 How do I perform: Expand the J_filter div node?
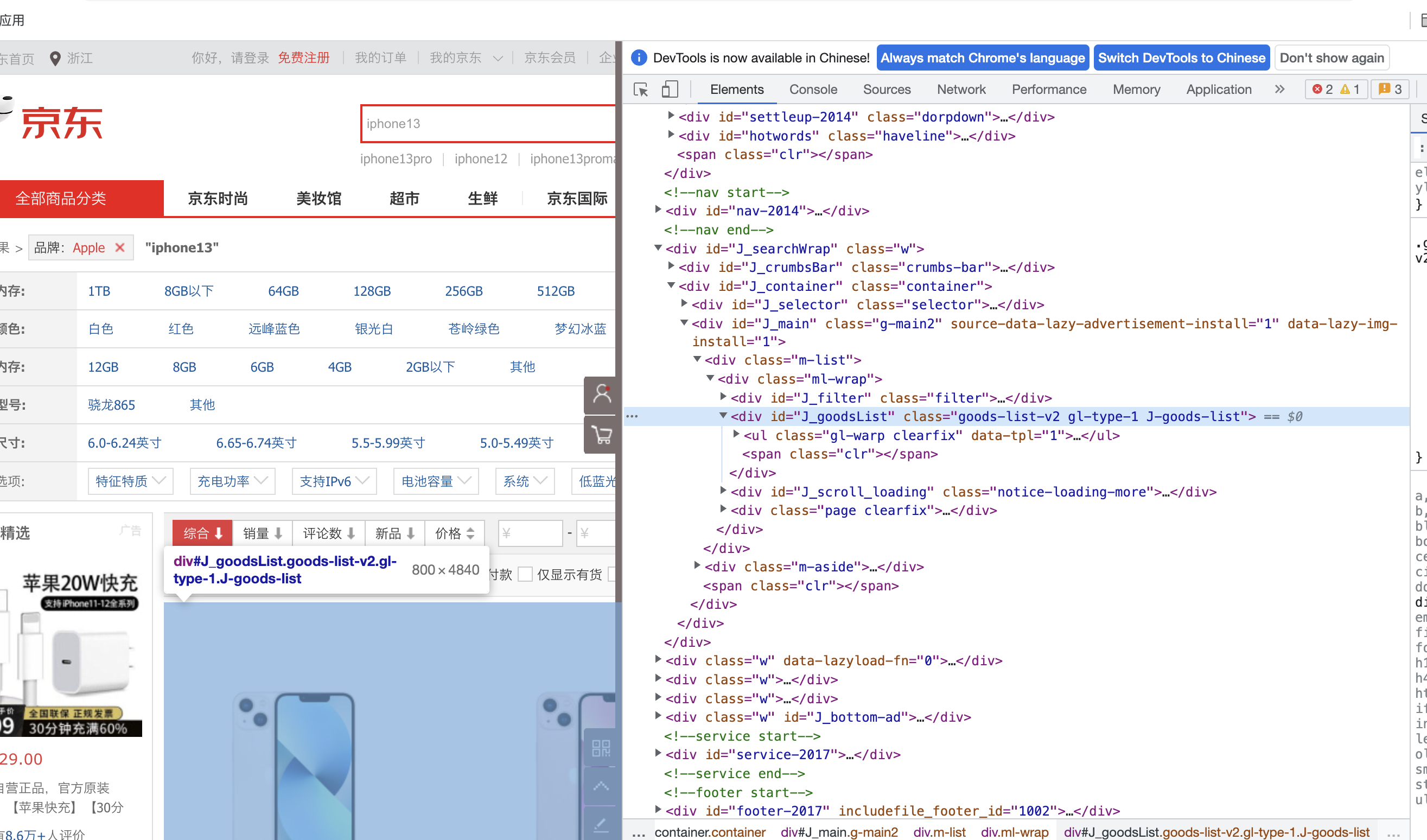tap(723, 397)
